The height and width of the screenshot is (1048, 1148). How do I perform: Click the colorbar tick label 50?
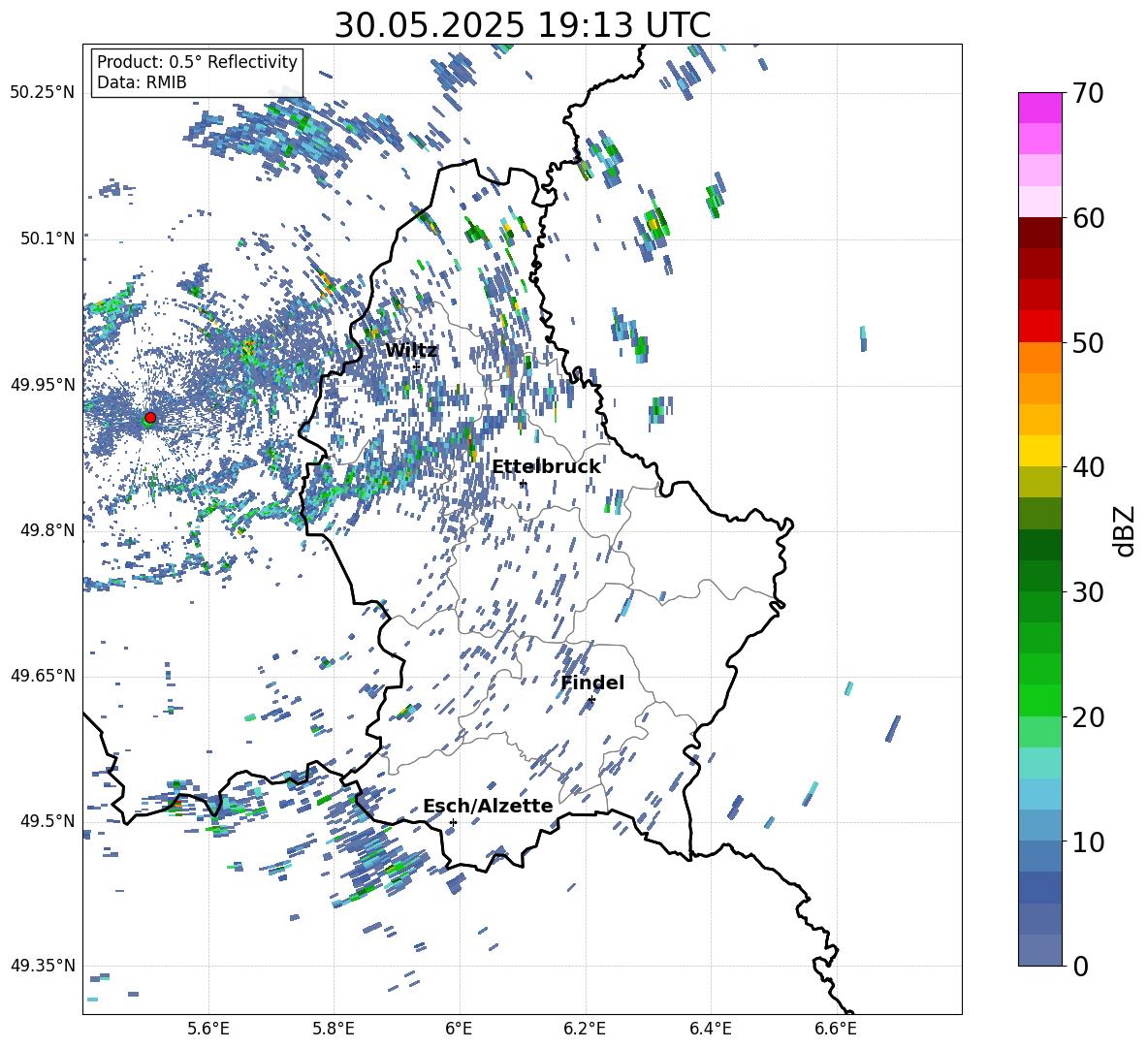point(1088,342)
